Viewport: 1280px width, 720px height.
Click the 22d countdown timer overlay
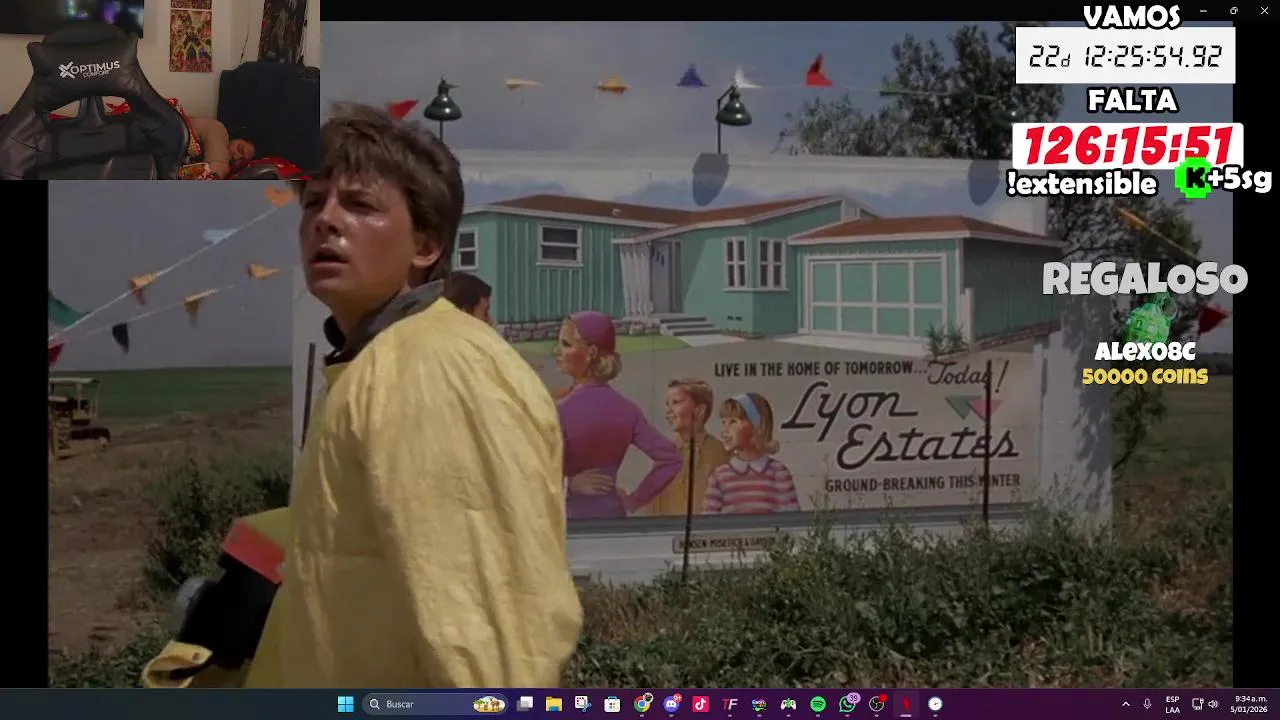click(1125, 56)
